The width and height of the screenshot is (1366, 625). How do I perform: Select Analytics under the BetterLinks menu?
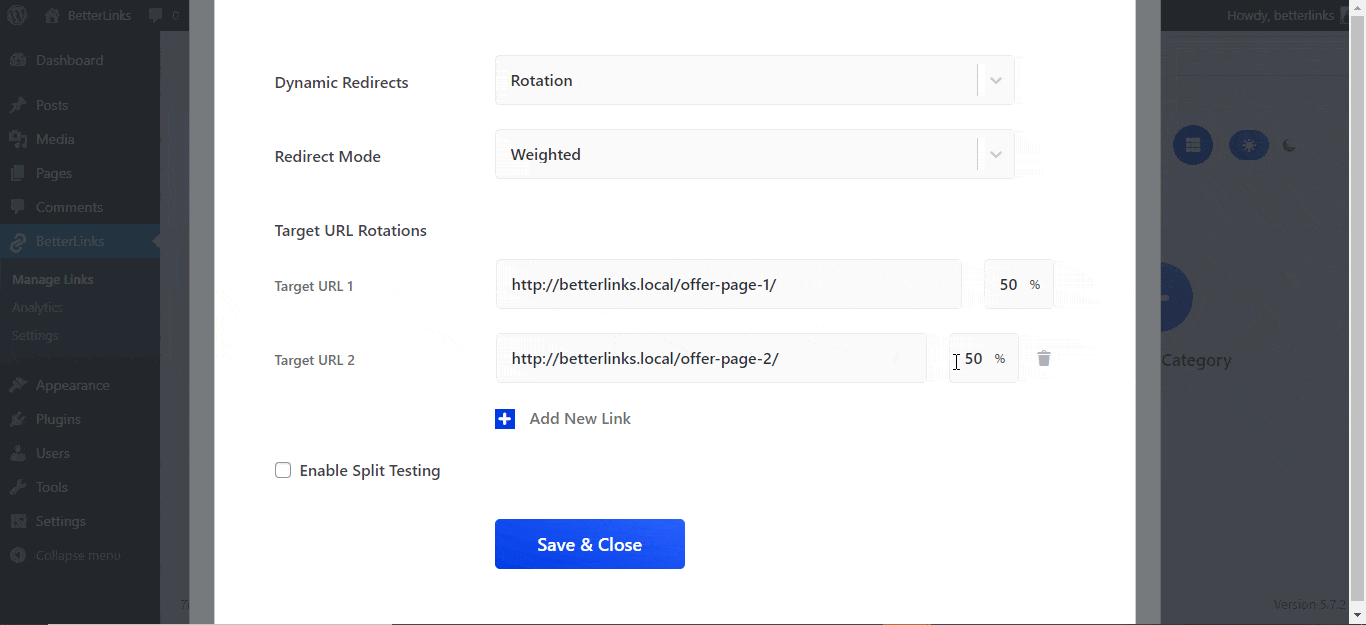(37, 307)
